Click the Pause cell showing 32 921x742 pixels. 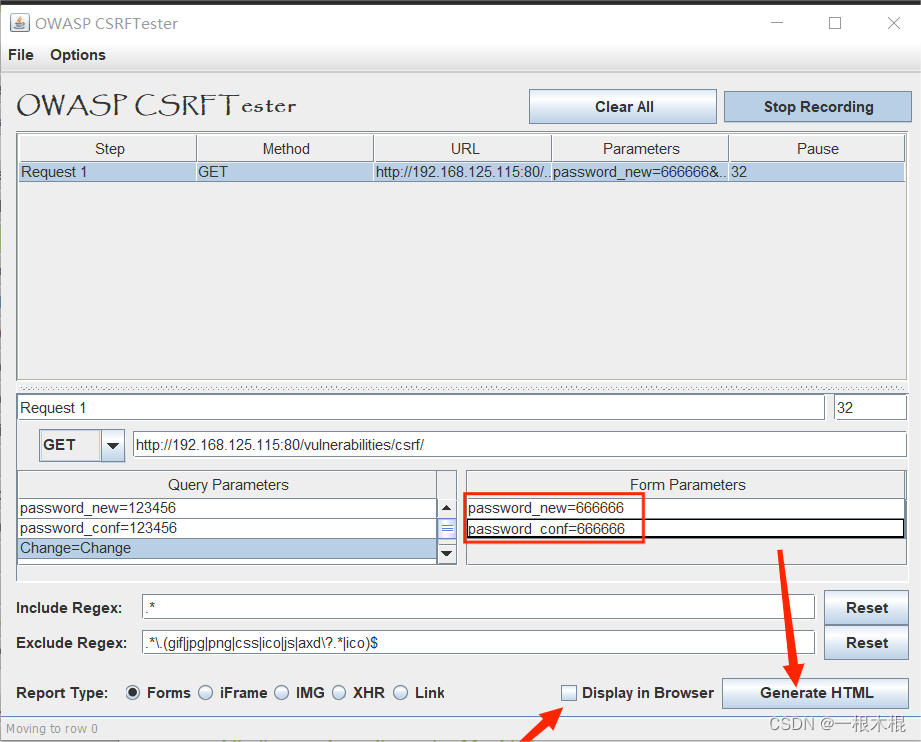(817, 172)
